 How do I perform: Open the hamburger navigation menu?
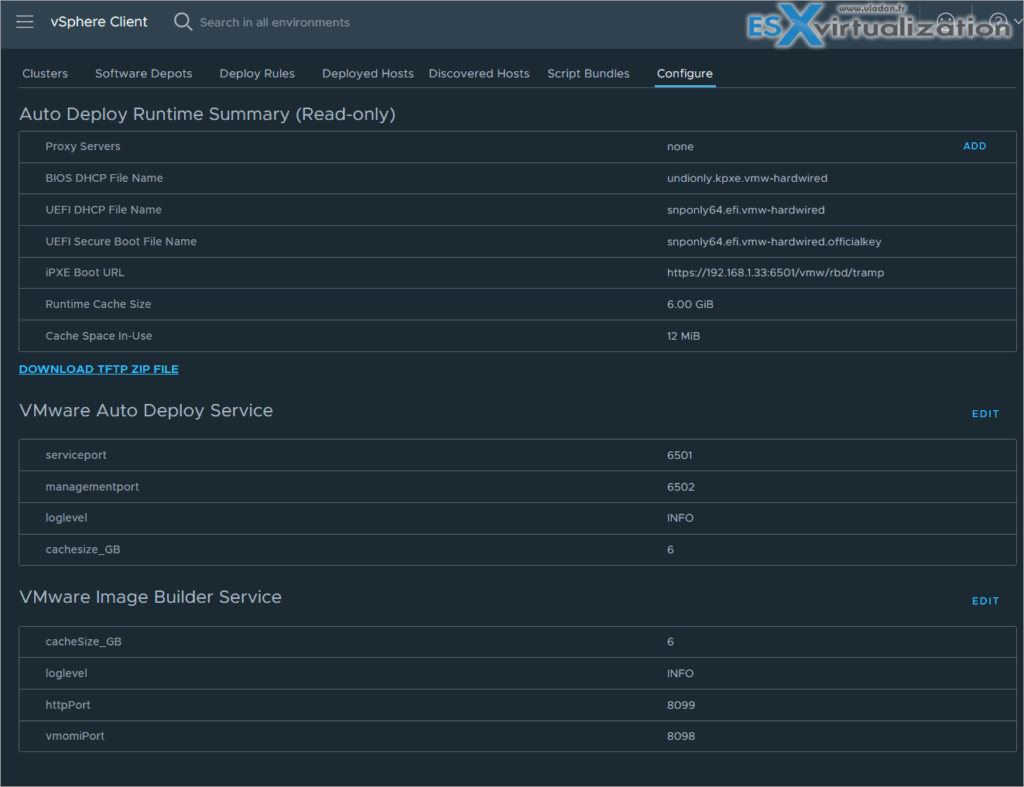[x=25, y=21]
